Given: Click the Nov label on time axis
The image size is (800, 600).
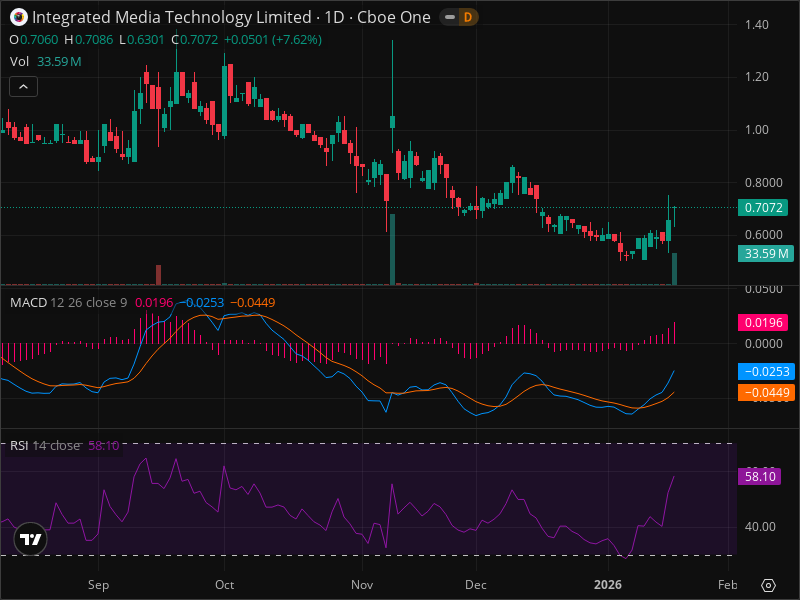Looking at the screenshot, I should [x=362, y=585].
